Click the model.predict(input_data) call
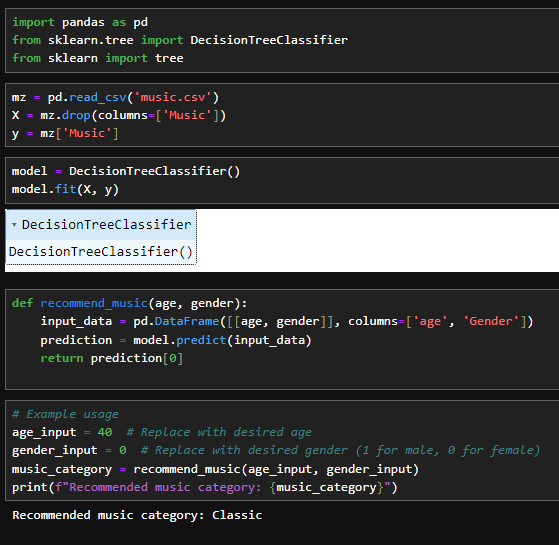The height and width of the screenshot is (545, 559). [x=222, y=340]
